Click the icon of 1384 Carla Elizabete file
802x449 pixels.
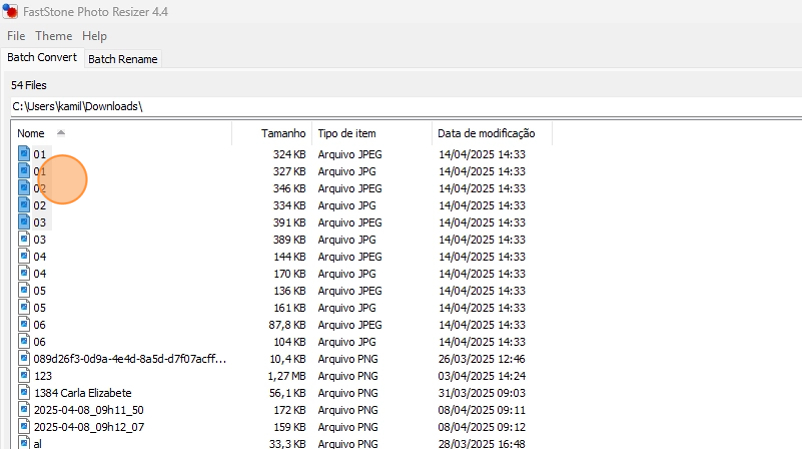(x=25, y=393)
